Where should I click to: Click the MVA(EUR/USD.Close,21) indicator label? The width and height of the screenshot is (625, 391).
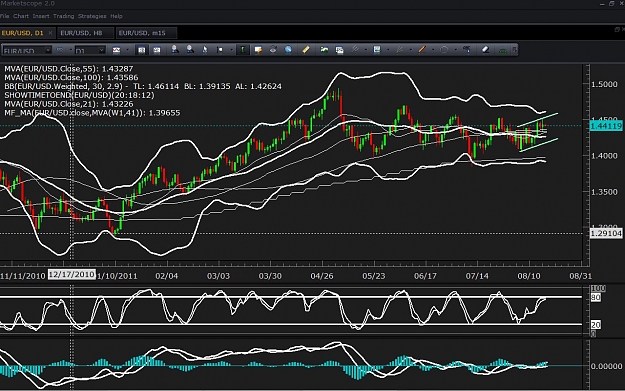[69, 104]
